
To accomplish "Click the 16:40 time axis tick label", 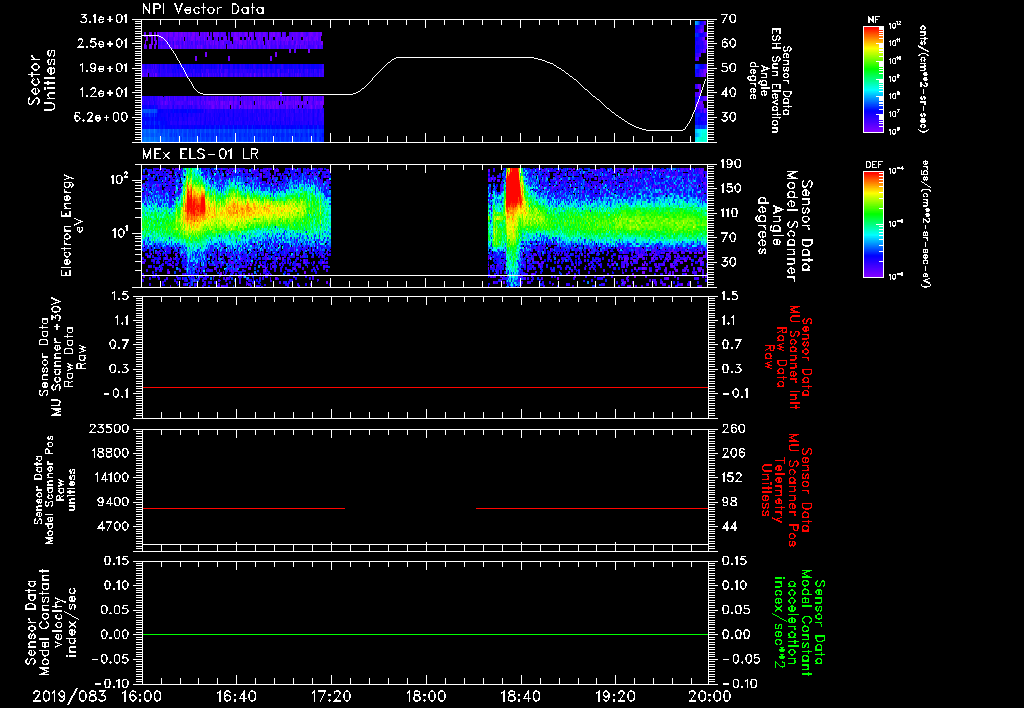I will tap(236, 696).
